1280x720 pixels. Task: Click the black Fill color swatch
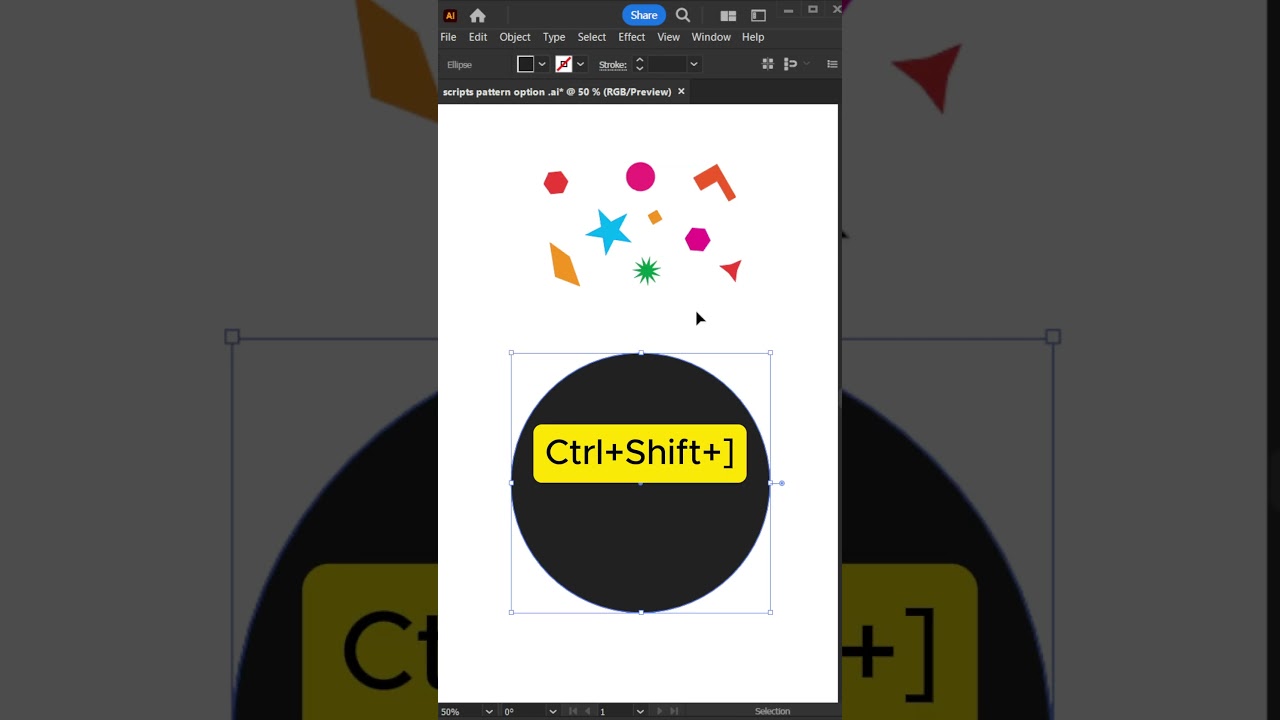coord(525,64)
